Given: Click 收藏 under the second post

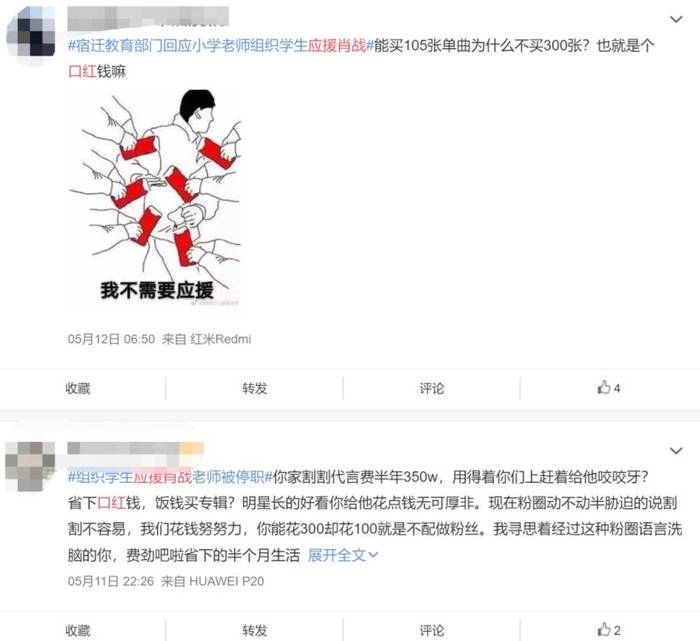Looking at the screenshot, I should (x=78, y=630).
